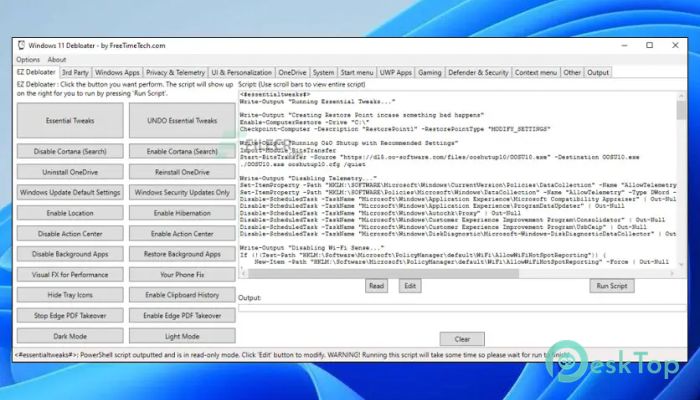Click Enable Clipboard History button

tap(182, 295)
